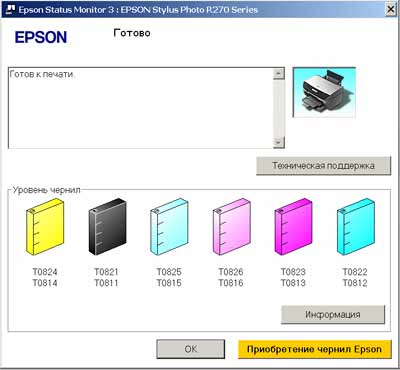
Task: Click the Epson Status Monitor title bar icon
Action: pyautogui.click(x=10, y=9)
